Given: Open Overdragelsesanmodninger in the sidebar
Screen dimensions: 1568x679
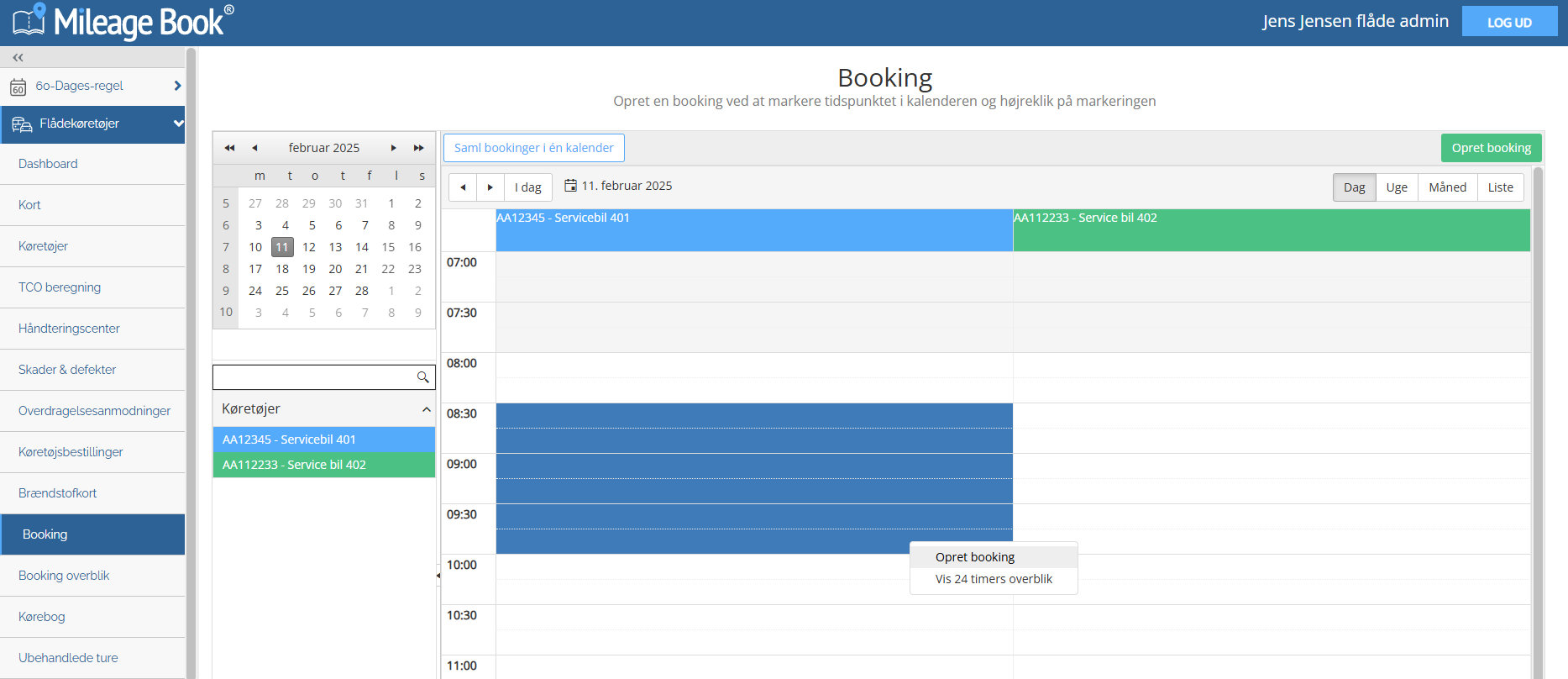Looking at the screenshot, I should click(92, 411).
